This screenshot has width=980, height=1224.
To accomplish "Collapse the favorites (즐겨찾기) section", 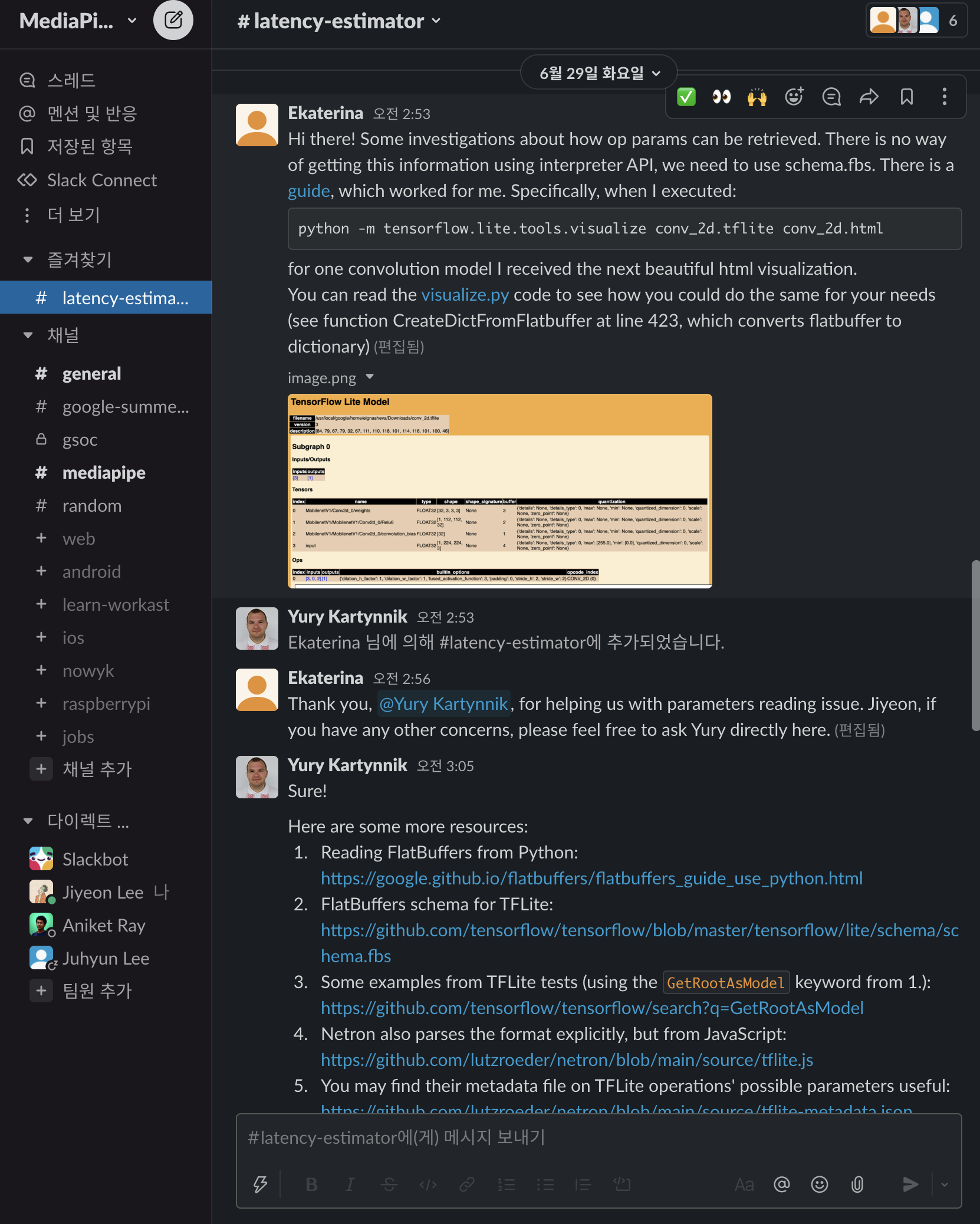I will tap(28, 259).
